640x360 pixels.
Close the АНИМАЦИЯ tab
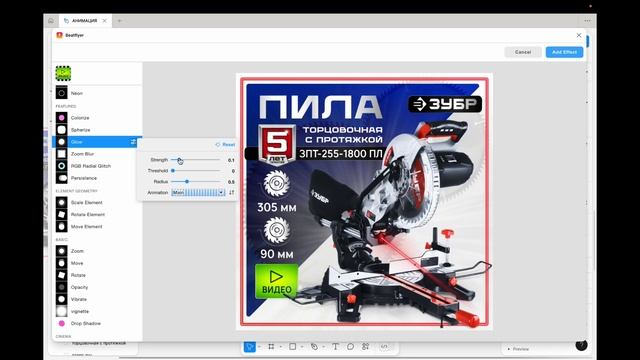tap(104, 21)
